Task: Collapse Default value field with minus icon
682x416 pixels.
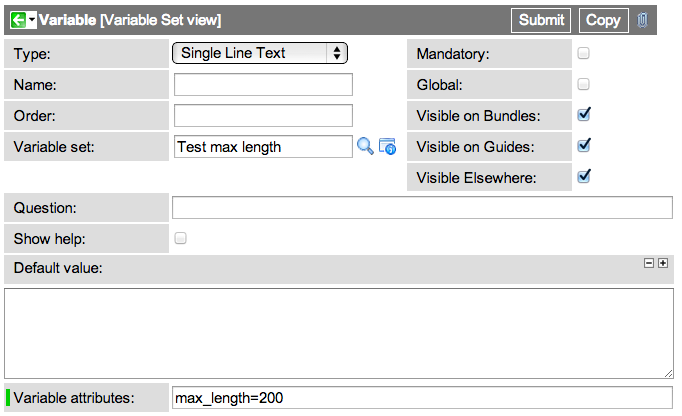Action: click(649, 263)
